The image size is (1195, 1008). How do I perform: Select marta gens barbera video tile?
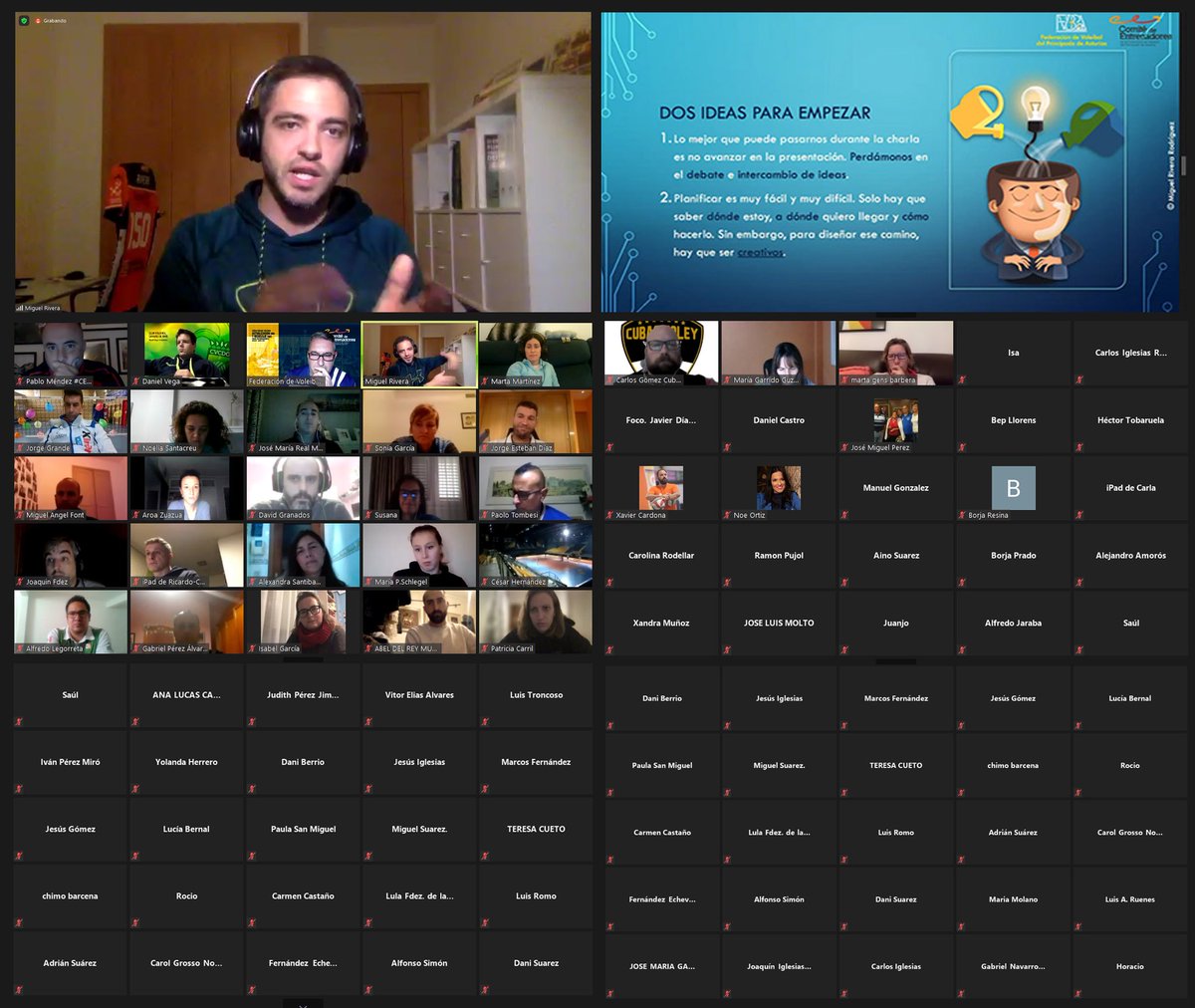896,353
